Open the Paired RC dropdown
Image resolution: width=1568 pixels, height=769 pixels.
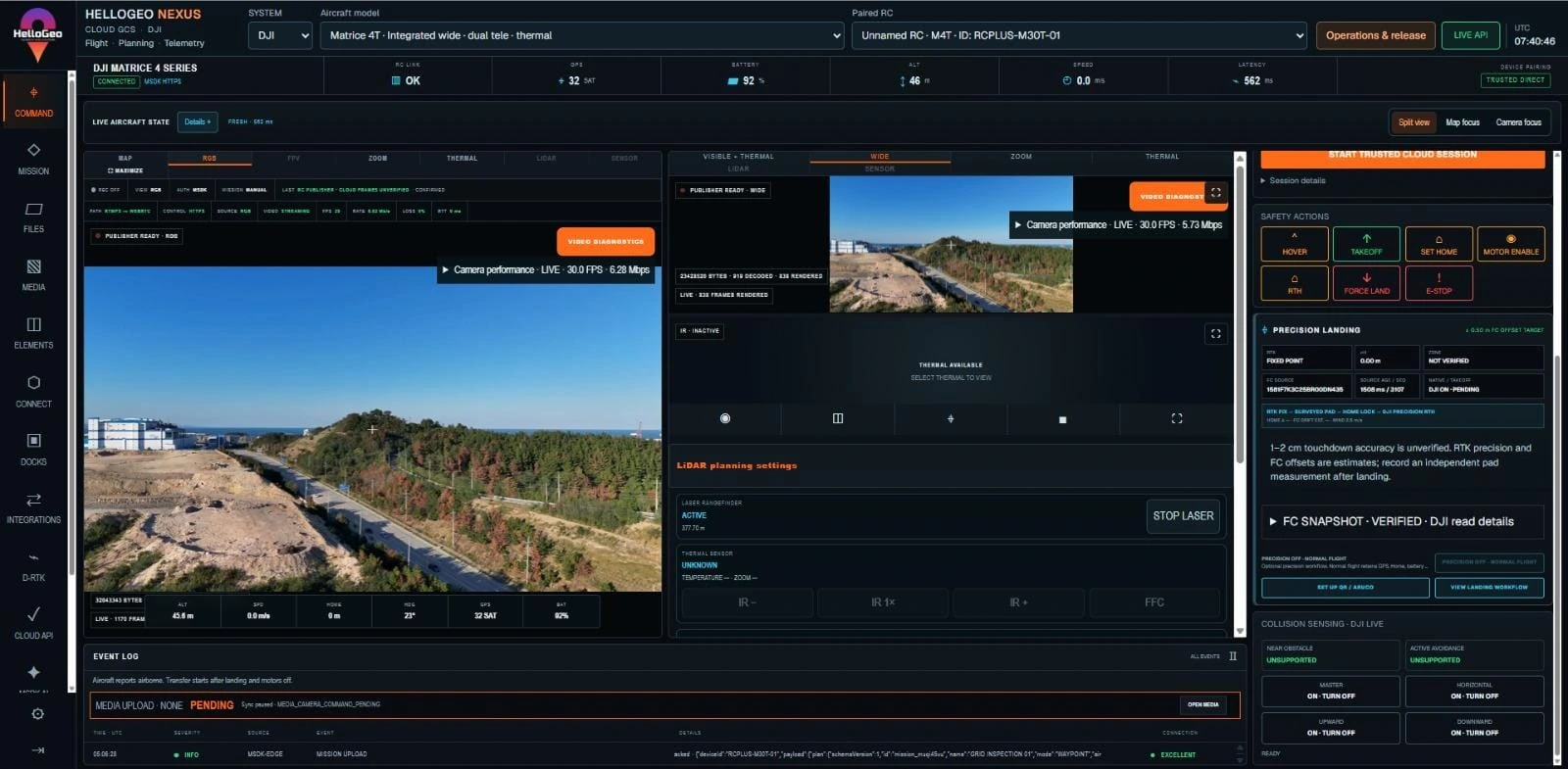pyautogui.click(x=1080, y=35)
